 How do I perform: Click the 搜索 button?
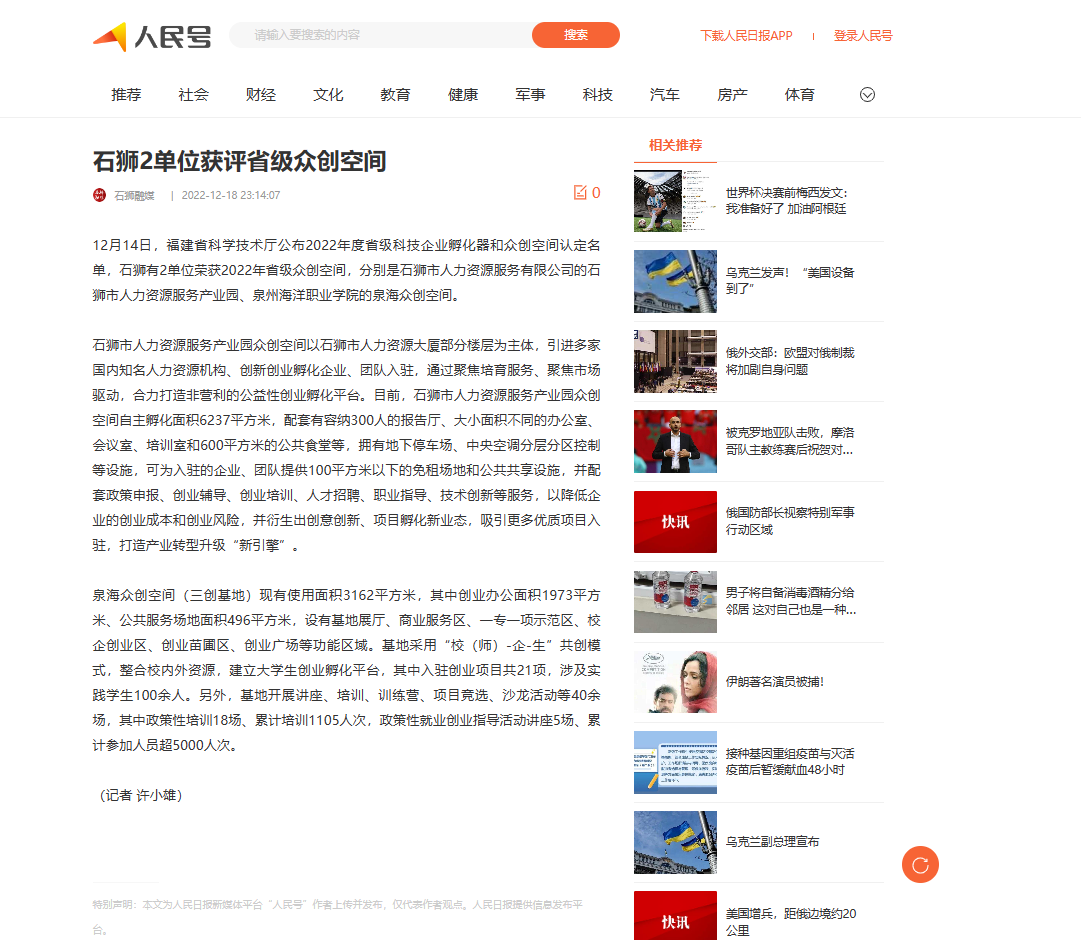tap(575, 35)
